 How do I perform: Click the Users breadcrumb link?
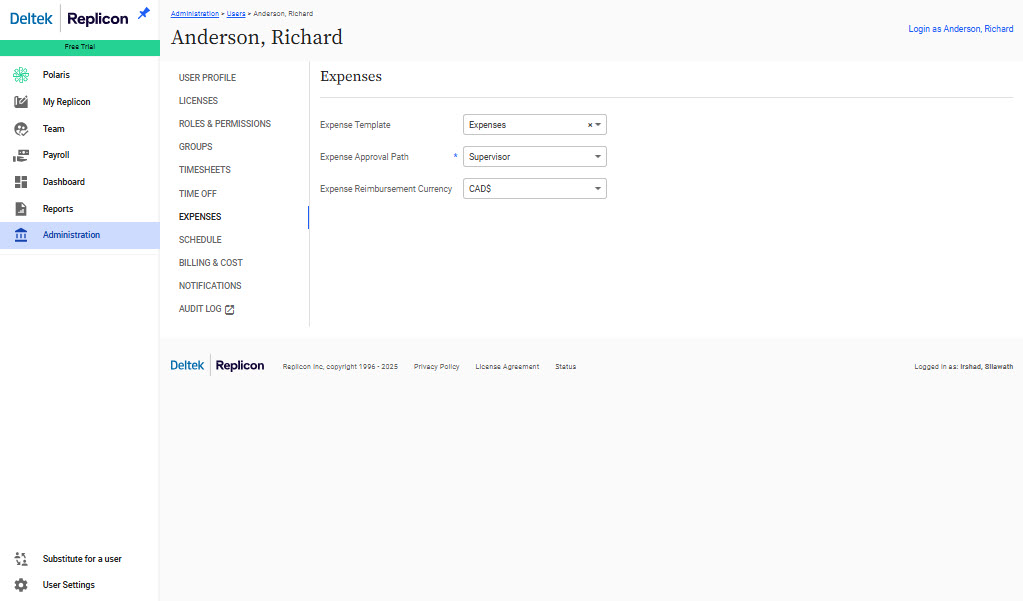[x=236, y=14]
